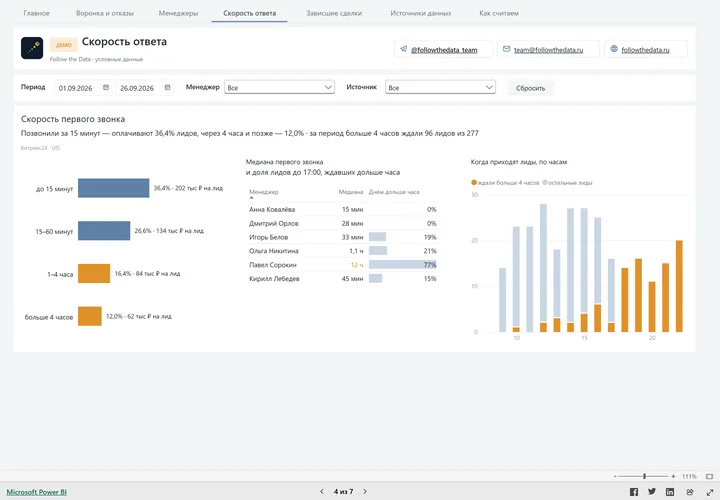Toggle legend item 'ждали больше 4 часов'
Viewport: 720px width, 500px height.
(x=505, y=183)
